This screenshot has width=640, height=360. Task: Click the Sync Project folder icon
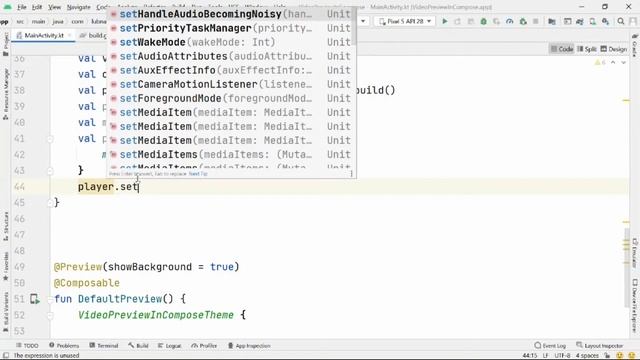pos(552,21)
